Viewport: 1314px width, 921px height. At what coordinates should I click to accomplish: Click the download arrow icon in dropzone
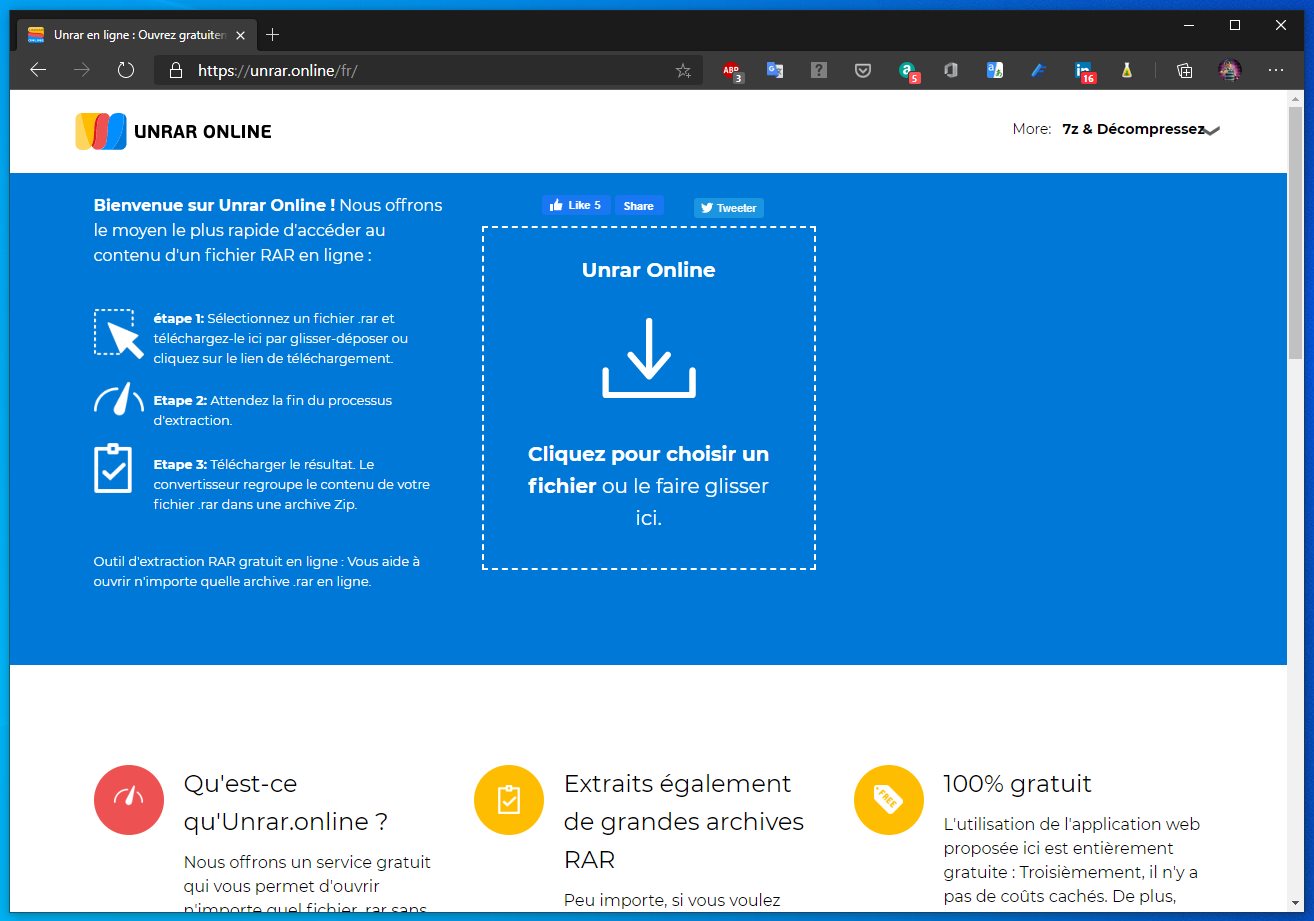tap(648, 358)
